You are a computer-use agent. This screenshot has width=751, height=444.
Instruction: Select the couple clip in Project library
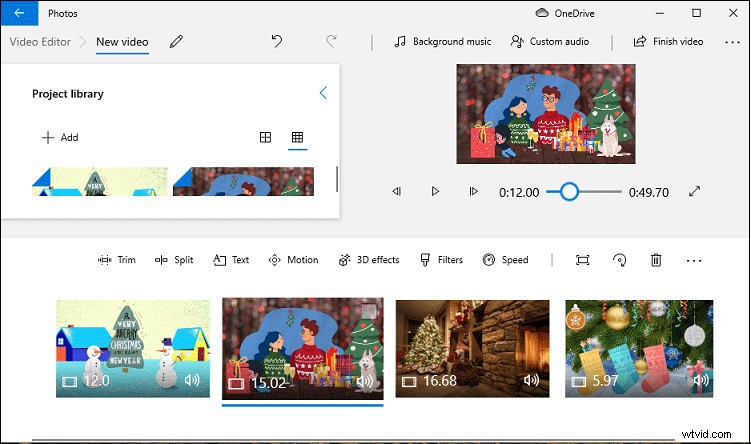coord(243,182)
